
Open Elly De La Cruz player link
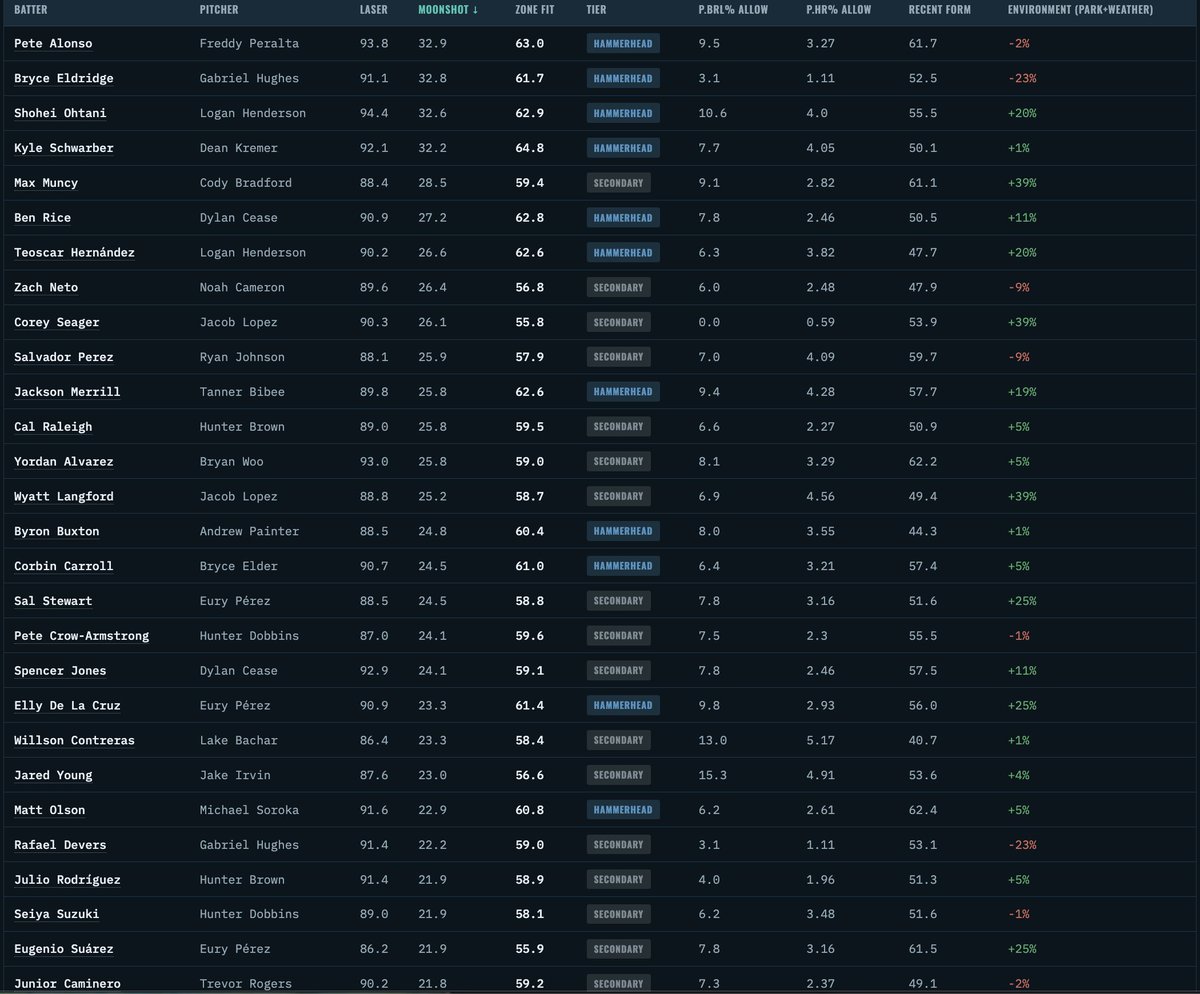coord(67,706)
